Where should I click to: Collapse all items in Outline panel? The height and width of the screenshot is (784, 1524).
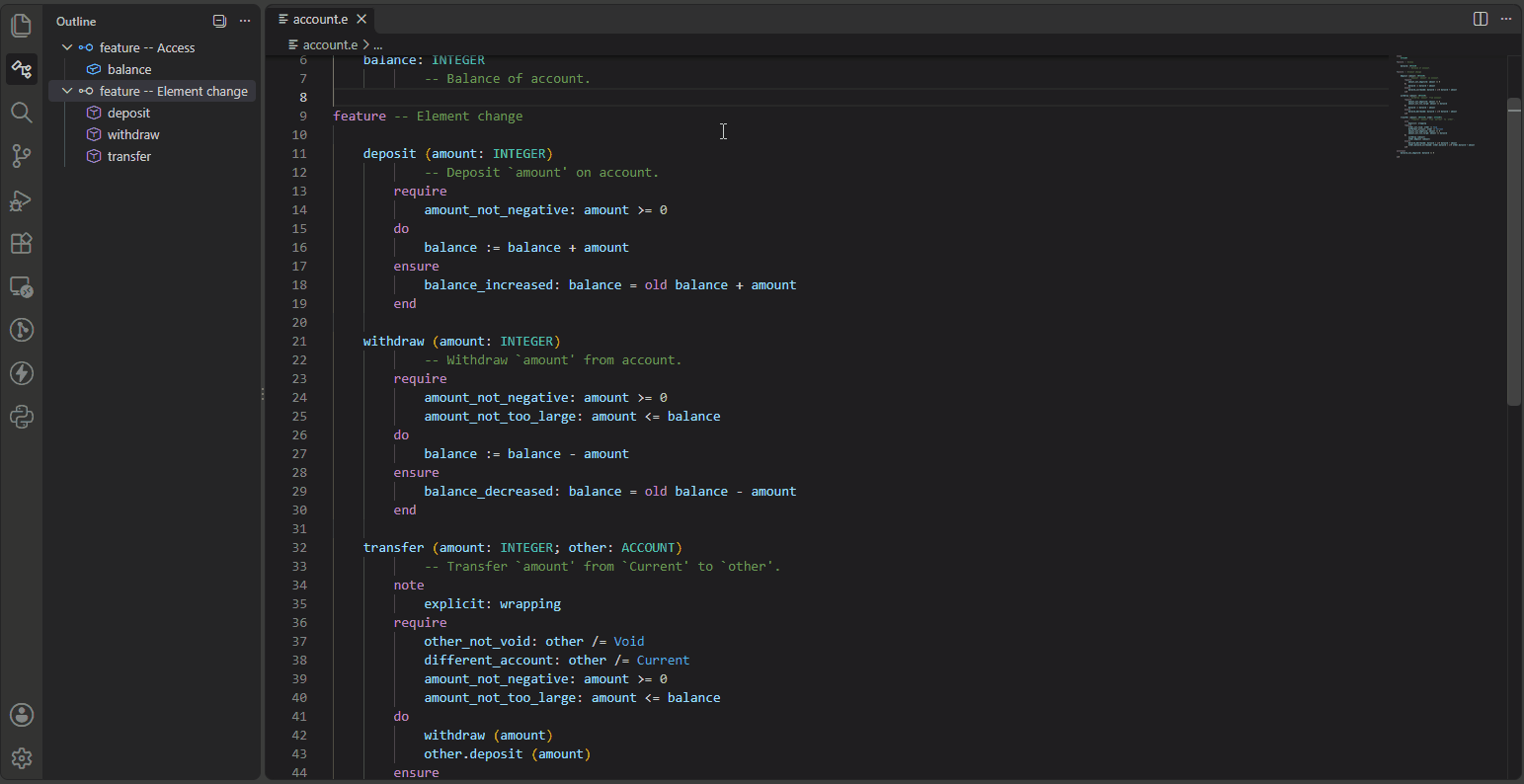tap(220, 21)
